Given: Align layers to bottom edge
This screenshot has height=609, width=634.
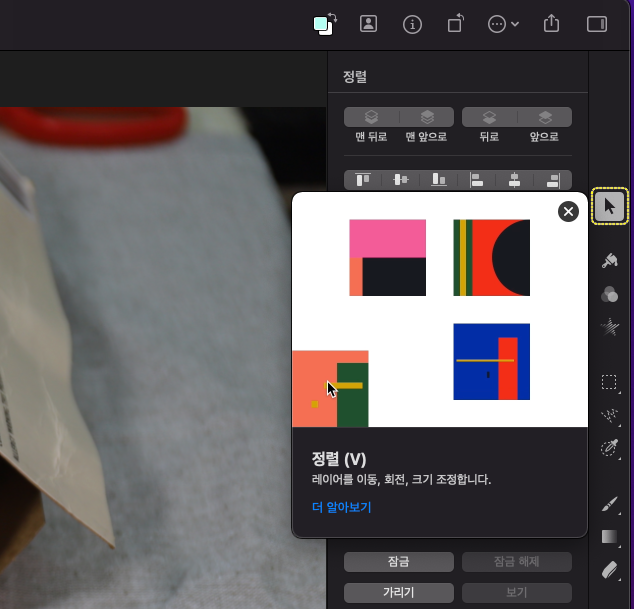Looking at the screenshot, I should coord(439,180).
